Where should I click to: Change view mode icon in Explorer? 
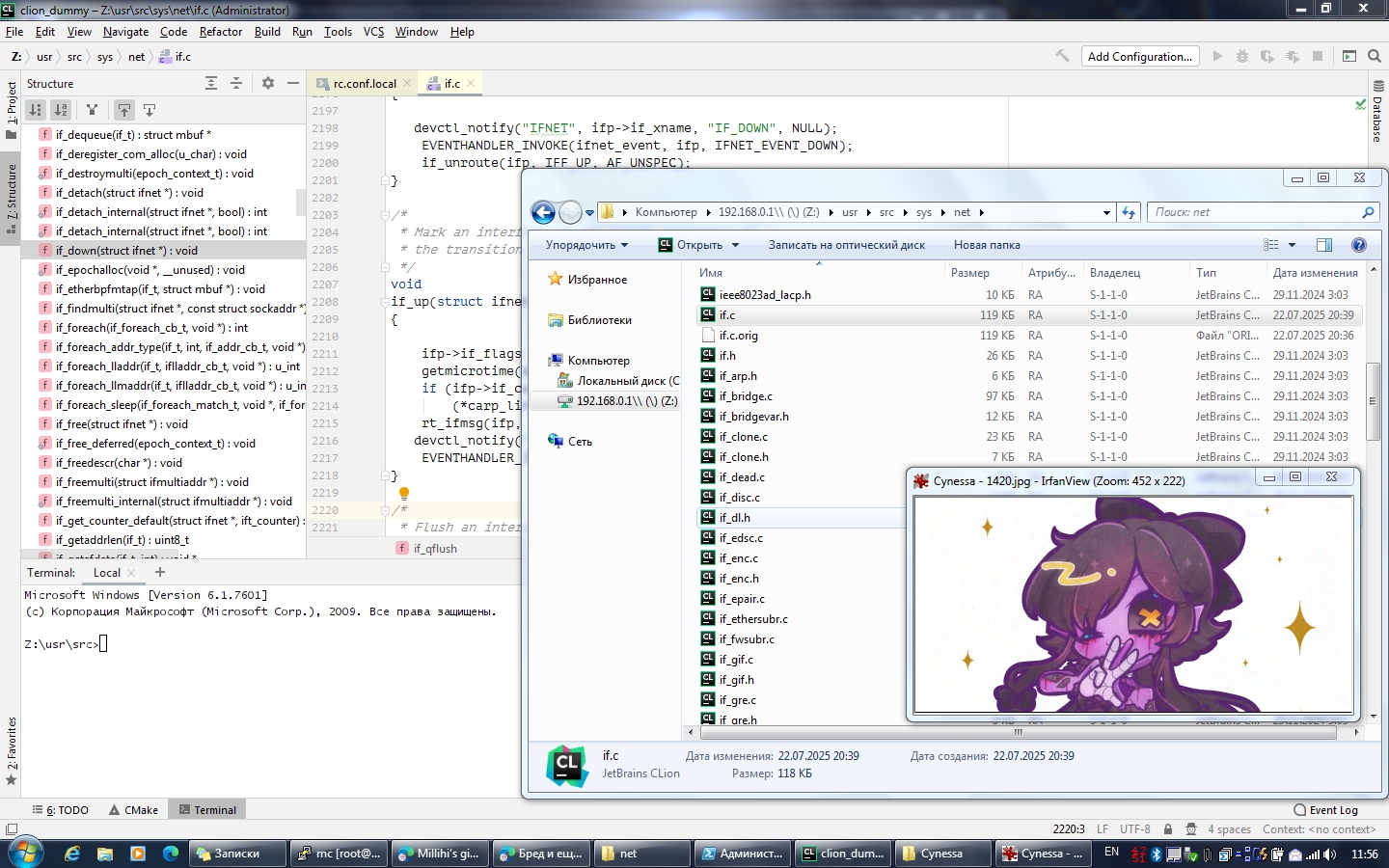[x=1271, y=245]
